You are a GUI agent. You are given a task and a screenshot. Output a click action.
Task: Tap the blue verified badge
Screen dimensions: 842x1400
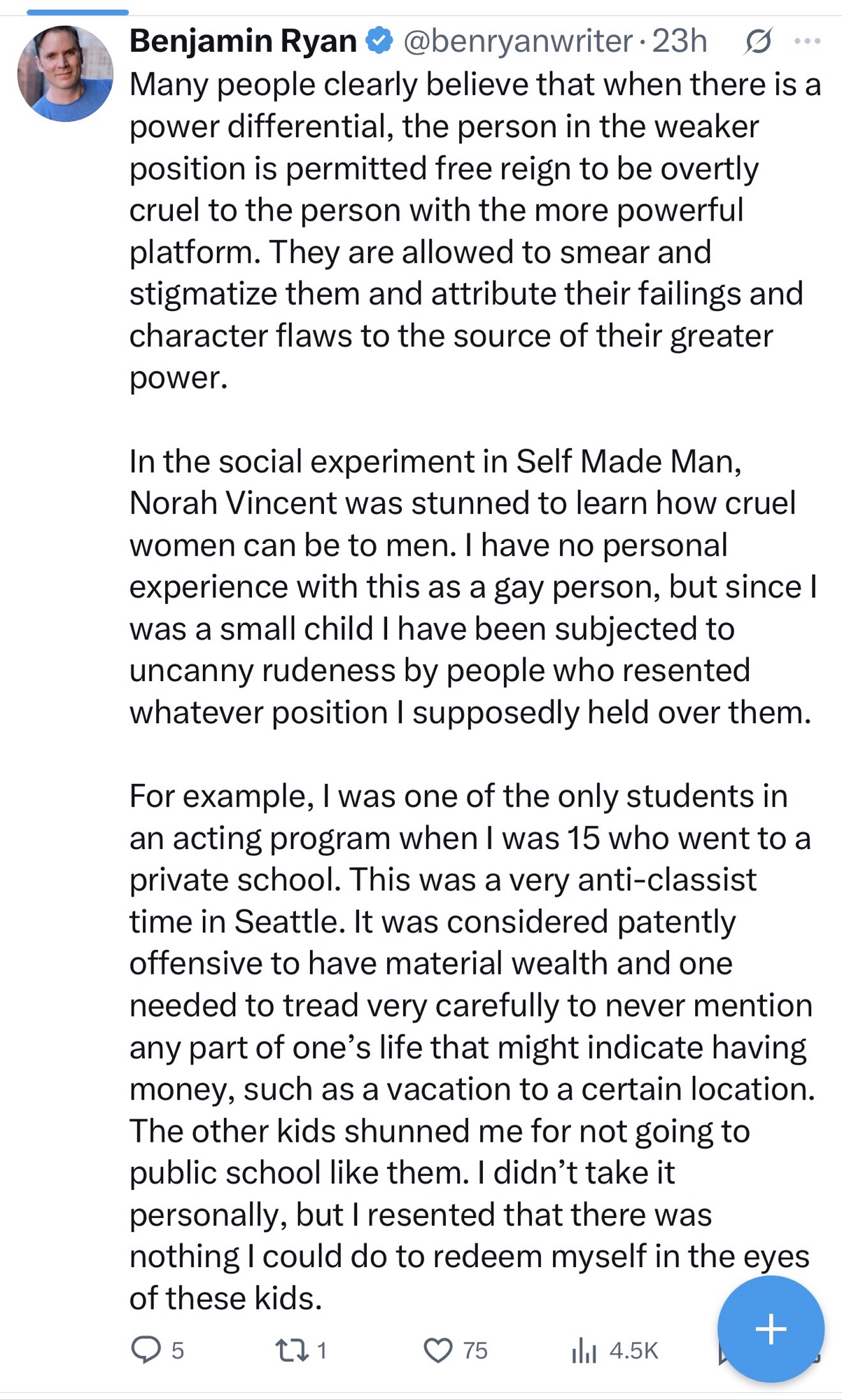pos(379,41)
